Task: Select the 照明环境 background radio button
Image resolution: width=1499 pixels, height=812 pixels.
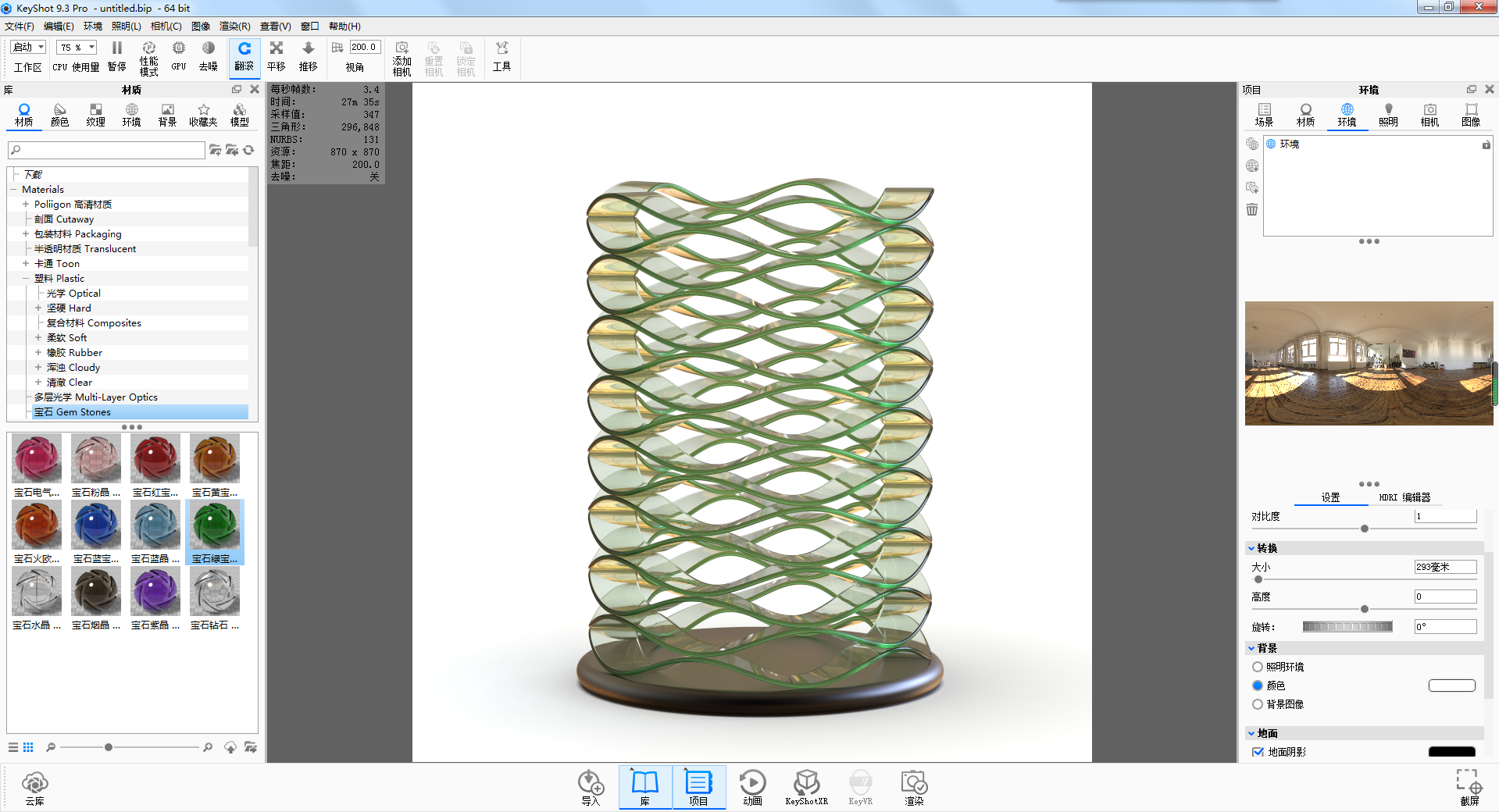Action: tap(1258, 667)
